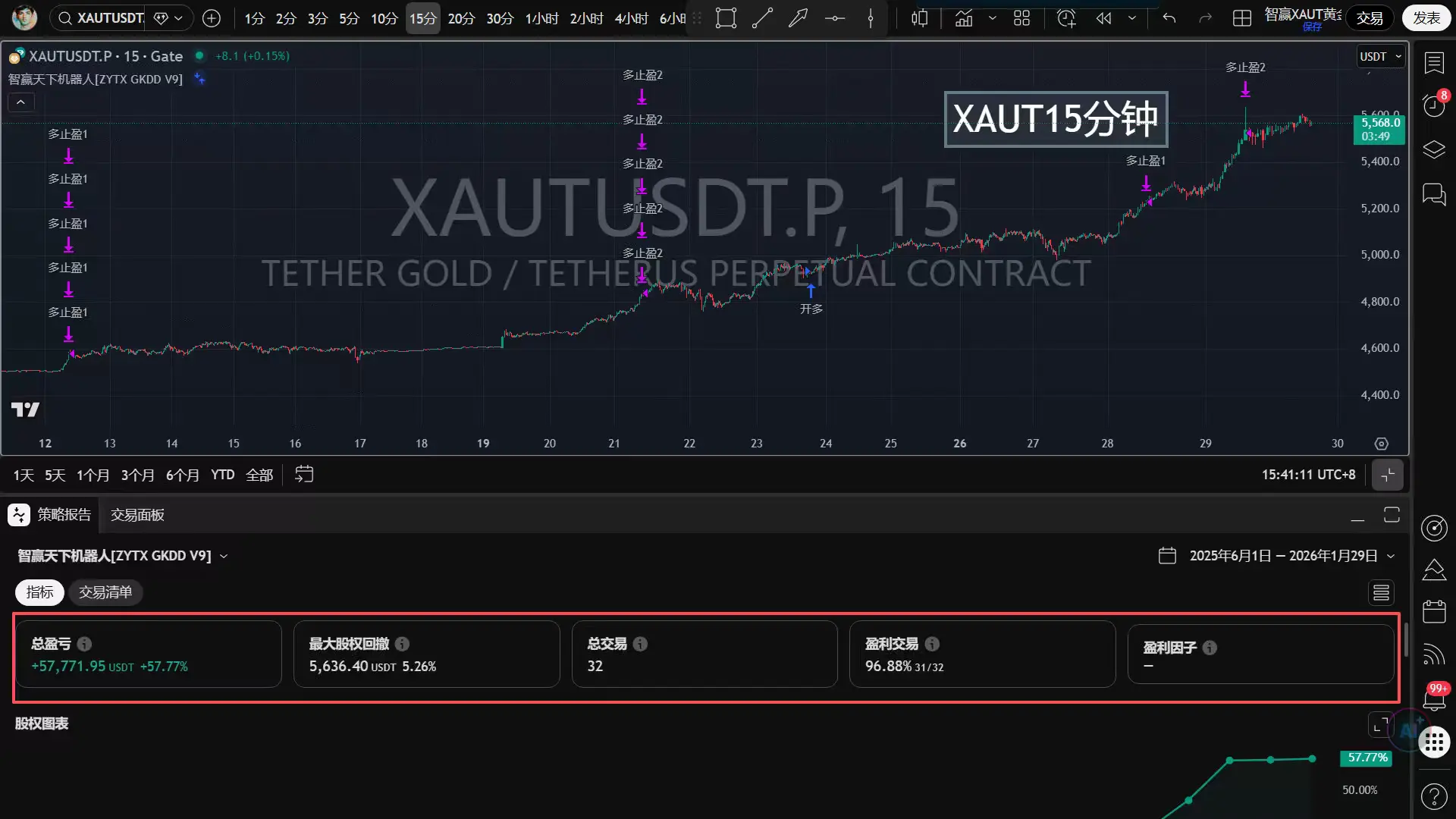
Task: Switch to the 交易面板 tab
Action: pyautogui.click(x=137, y=515)
